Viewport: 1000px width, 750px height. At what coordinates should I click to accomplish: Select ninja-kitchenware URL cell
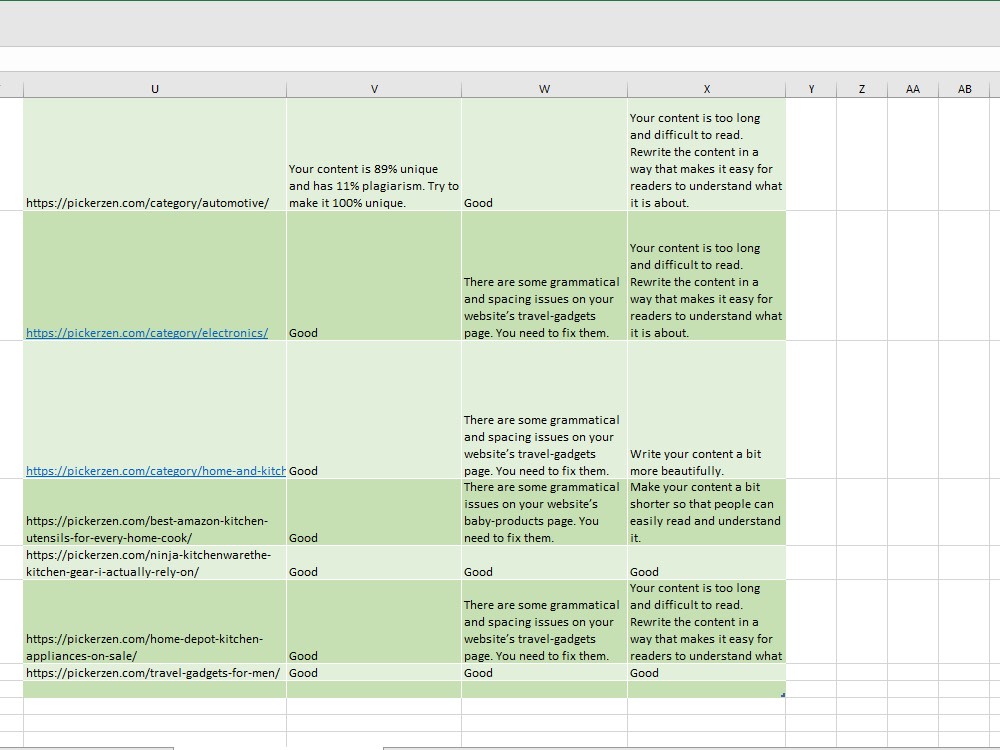pos(155,562)
